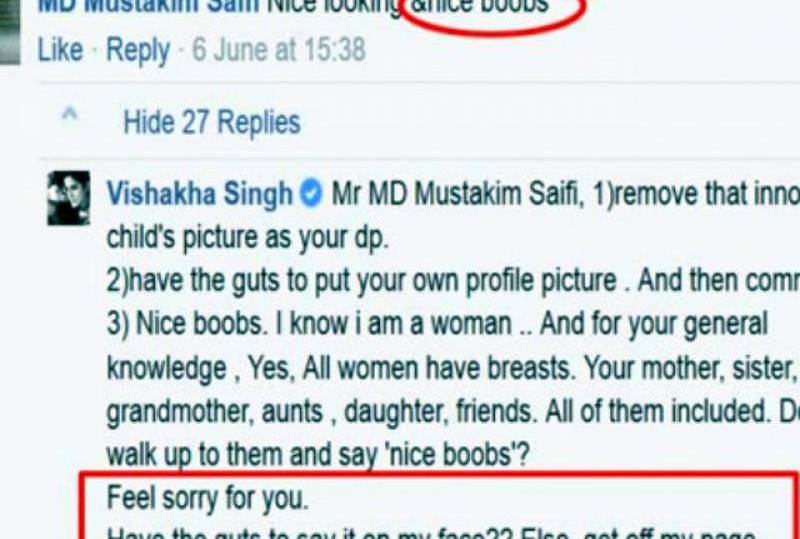Click the line "child's picture as your dp."
The image size is (800, 539).
247,238
